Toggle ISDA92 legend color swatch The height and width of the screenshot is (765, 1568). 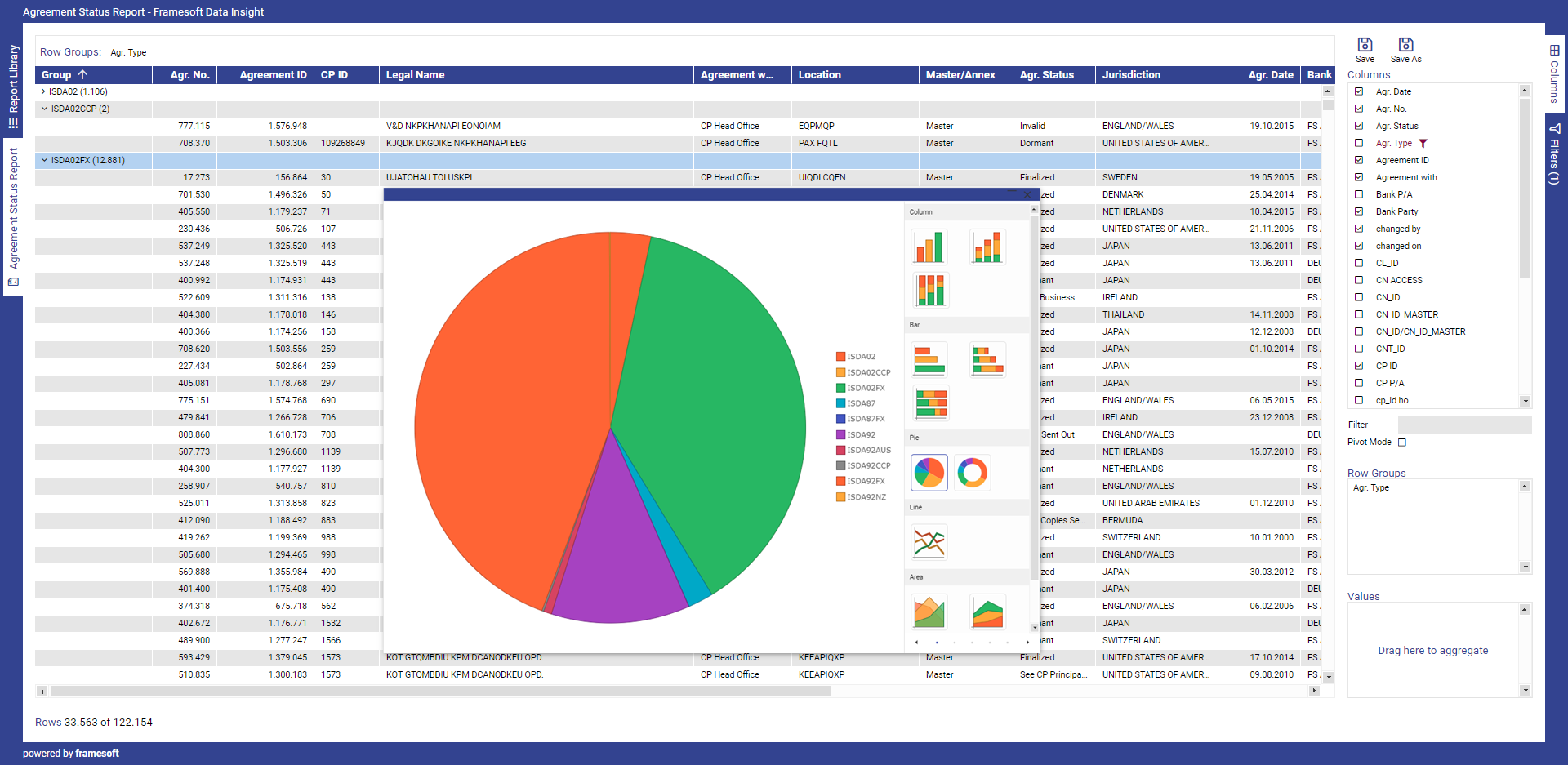point(840,435)
